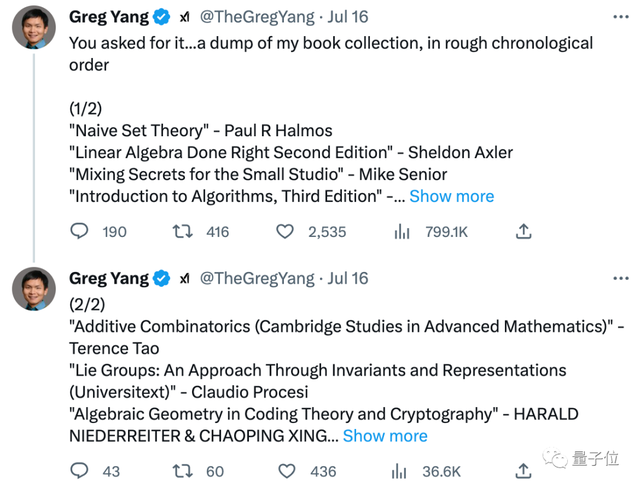This screenshot has height=487, width=640.
Task: Reply to the second tweet (2/2)
Action: [79, 471]
